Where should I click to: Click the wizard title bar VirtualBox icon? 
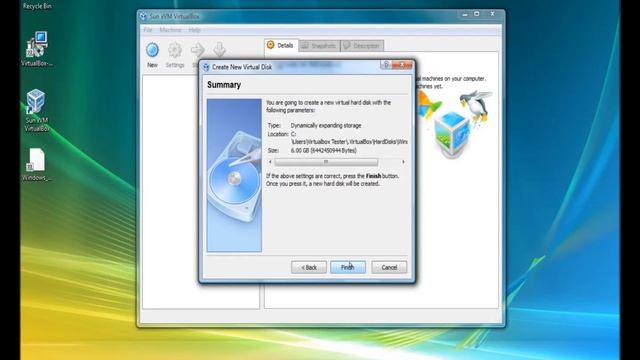[206, 67]
